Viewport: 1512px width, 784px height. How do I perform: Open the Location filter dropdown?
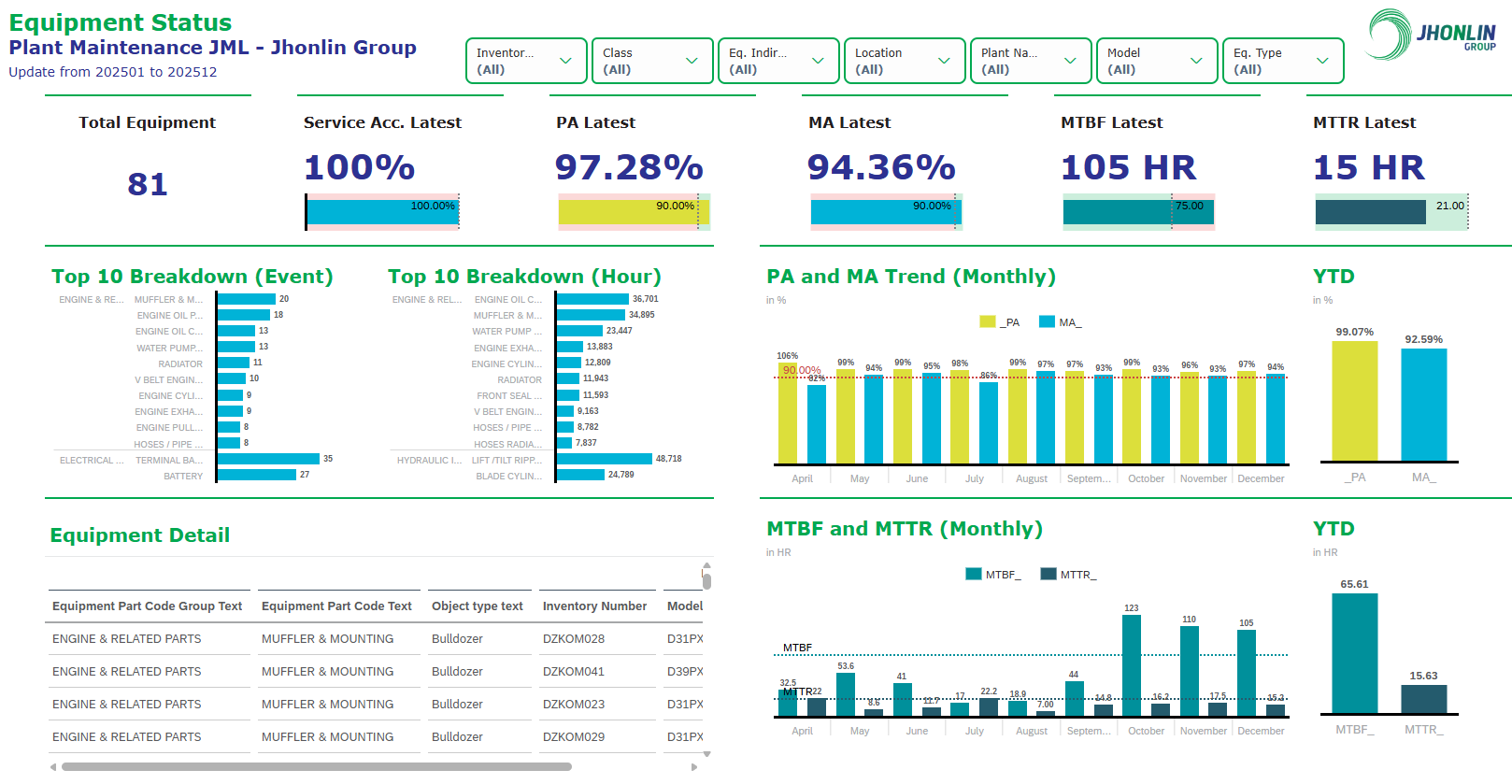tap(905, 61)
